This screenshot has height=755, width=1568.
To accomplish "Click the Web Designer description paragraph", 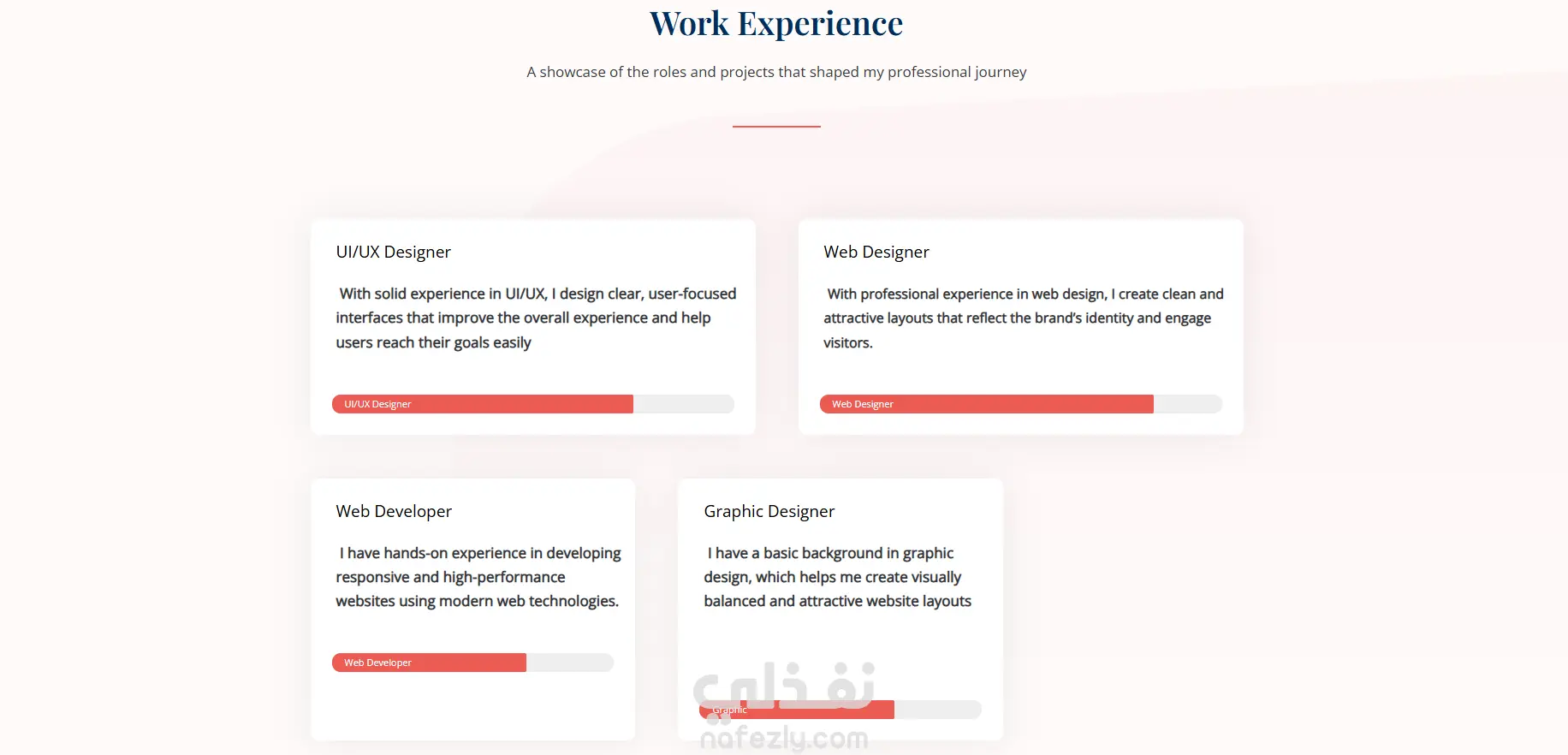I will [x=1023, y=318].
